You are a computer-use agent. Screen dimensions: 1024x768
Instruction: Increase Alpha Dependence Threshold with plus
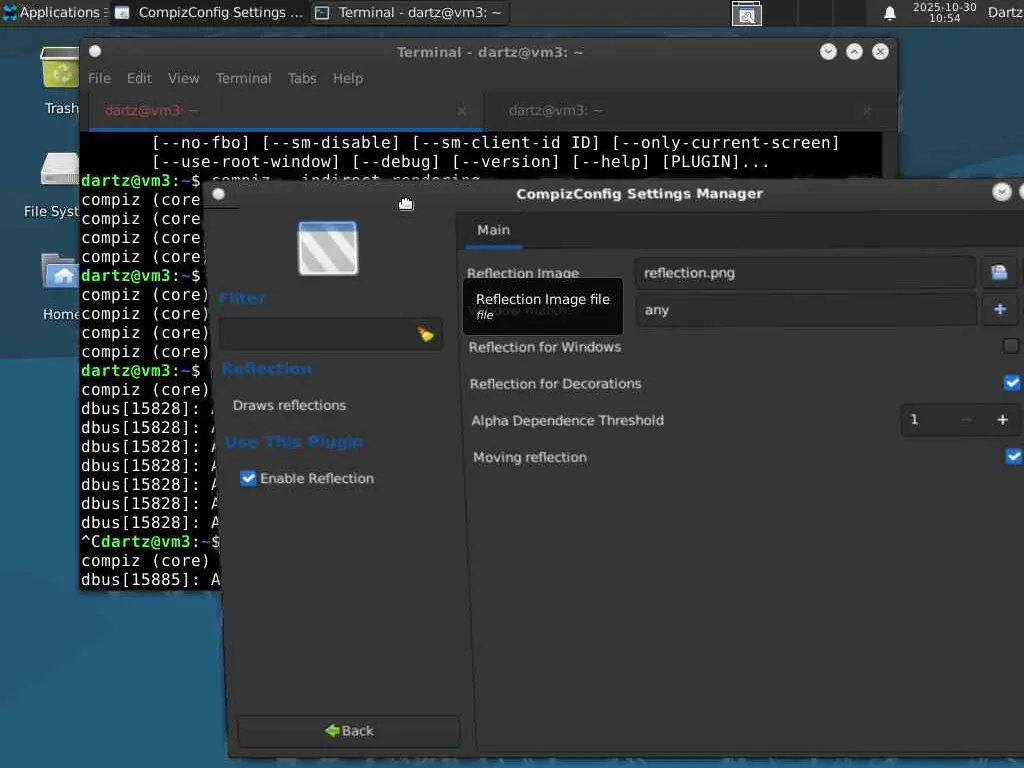point(1002,420)
